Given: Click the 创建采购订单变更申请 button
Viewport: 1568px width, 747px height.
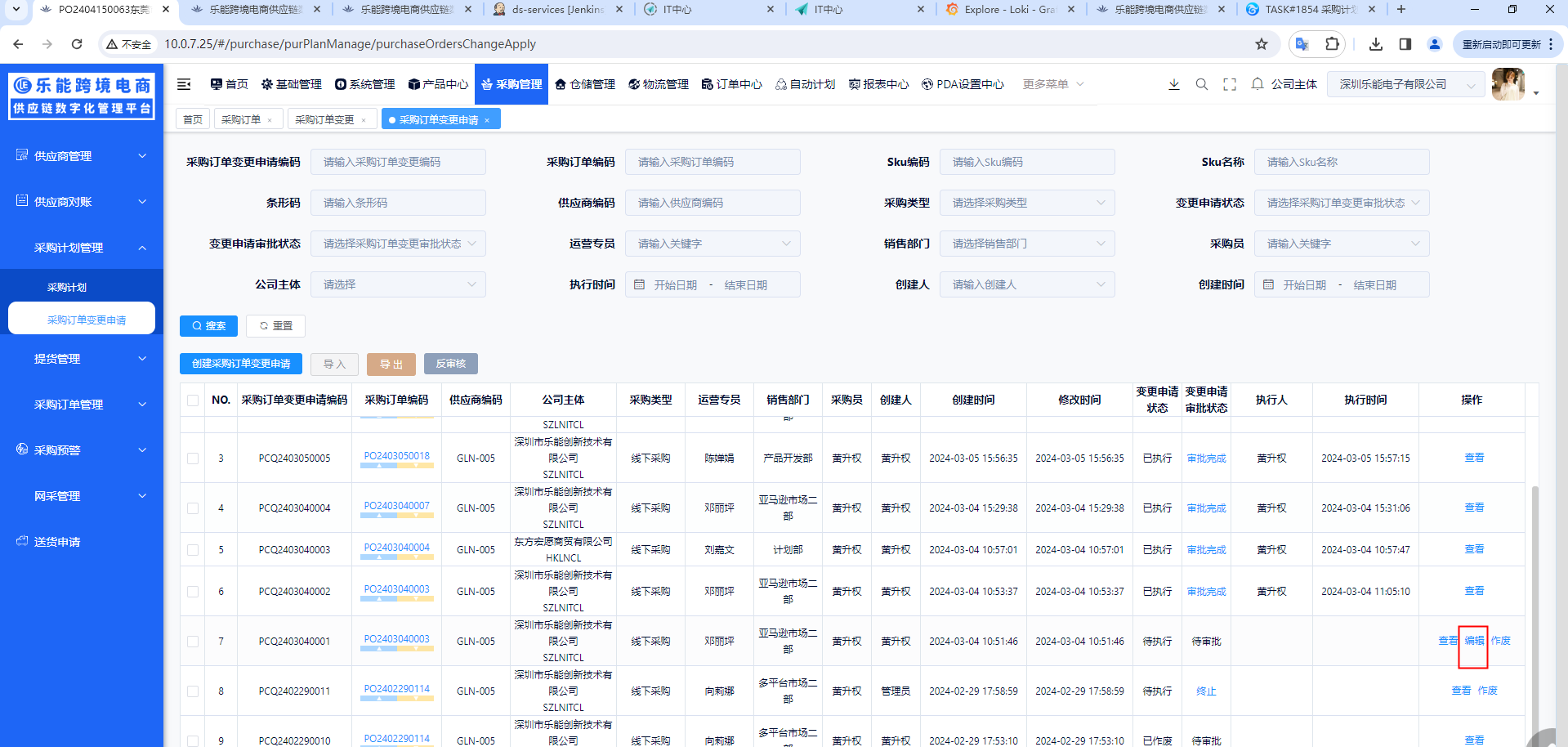Looking at the screenshot, I should click(x=240, y=364).
